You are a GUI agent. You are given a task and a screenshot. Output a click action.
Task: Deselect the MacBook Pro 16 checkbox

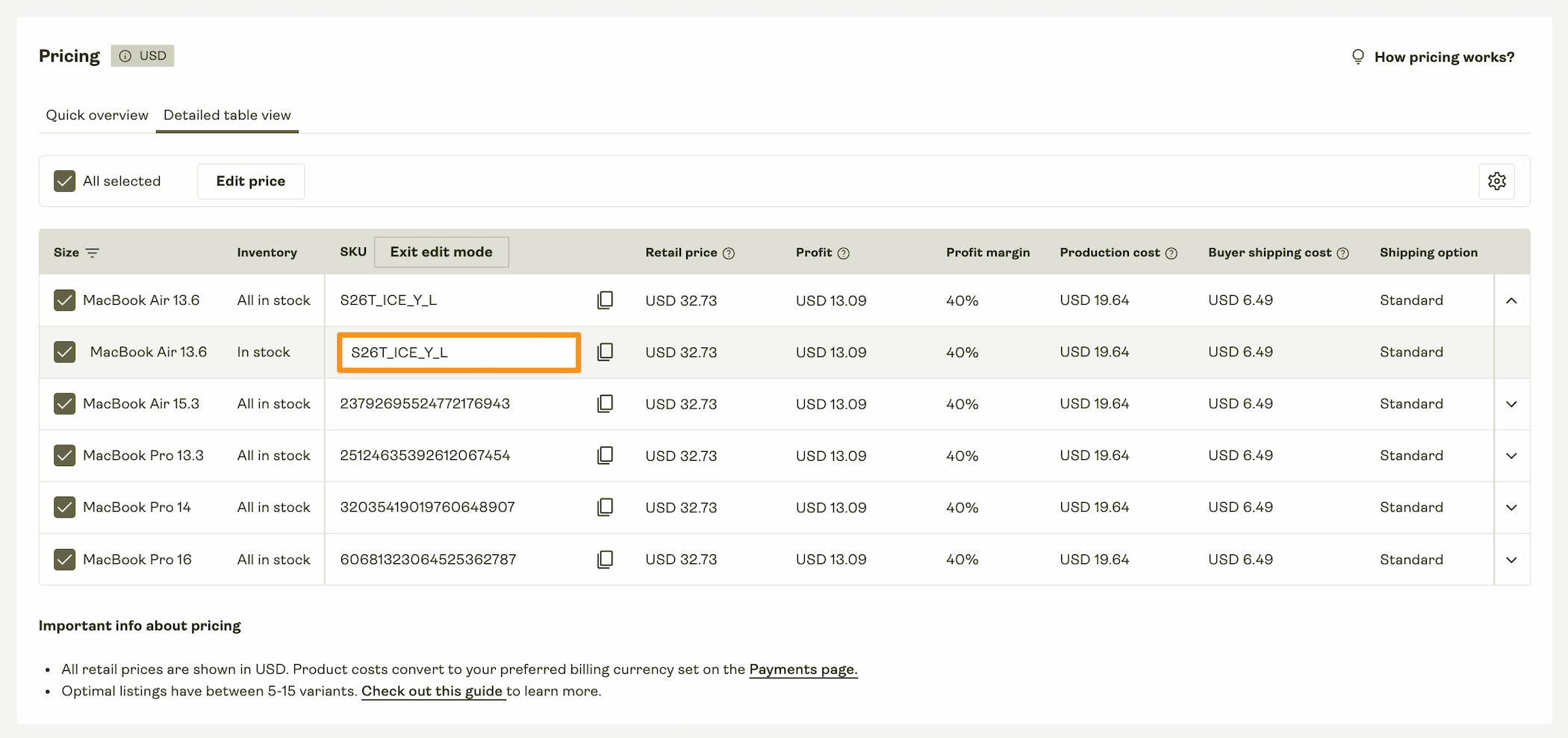click(x=65, y=559)
